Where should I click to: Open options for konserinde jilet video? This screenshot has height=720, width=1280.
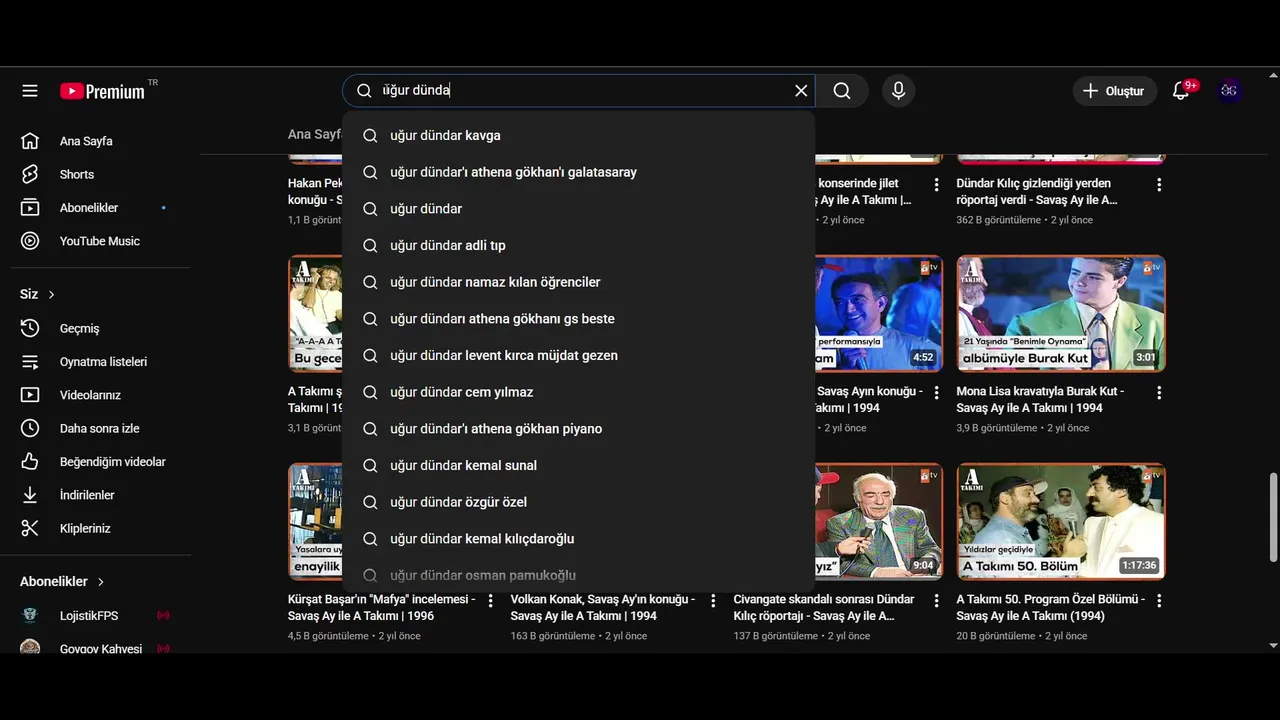coord(936,185)
